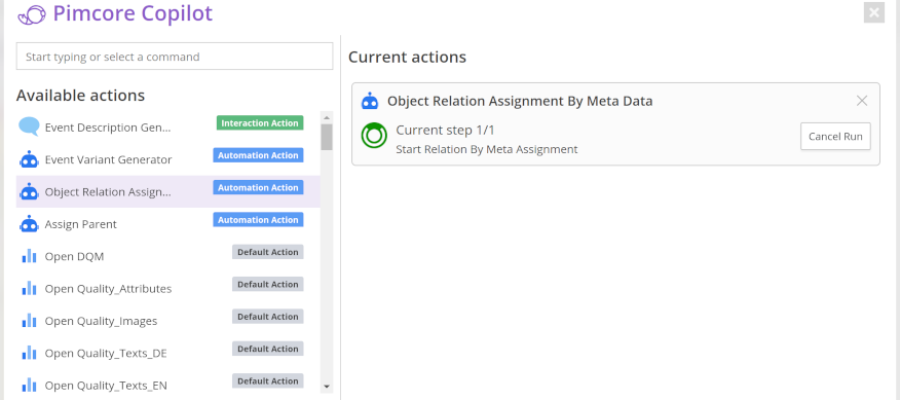Click the Open Quality_Images chart icon

[29, 320]
